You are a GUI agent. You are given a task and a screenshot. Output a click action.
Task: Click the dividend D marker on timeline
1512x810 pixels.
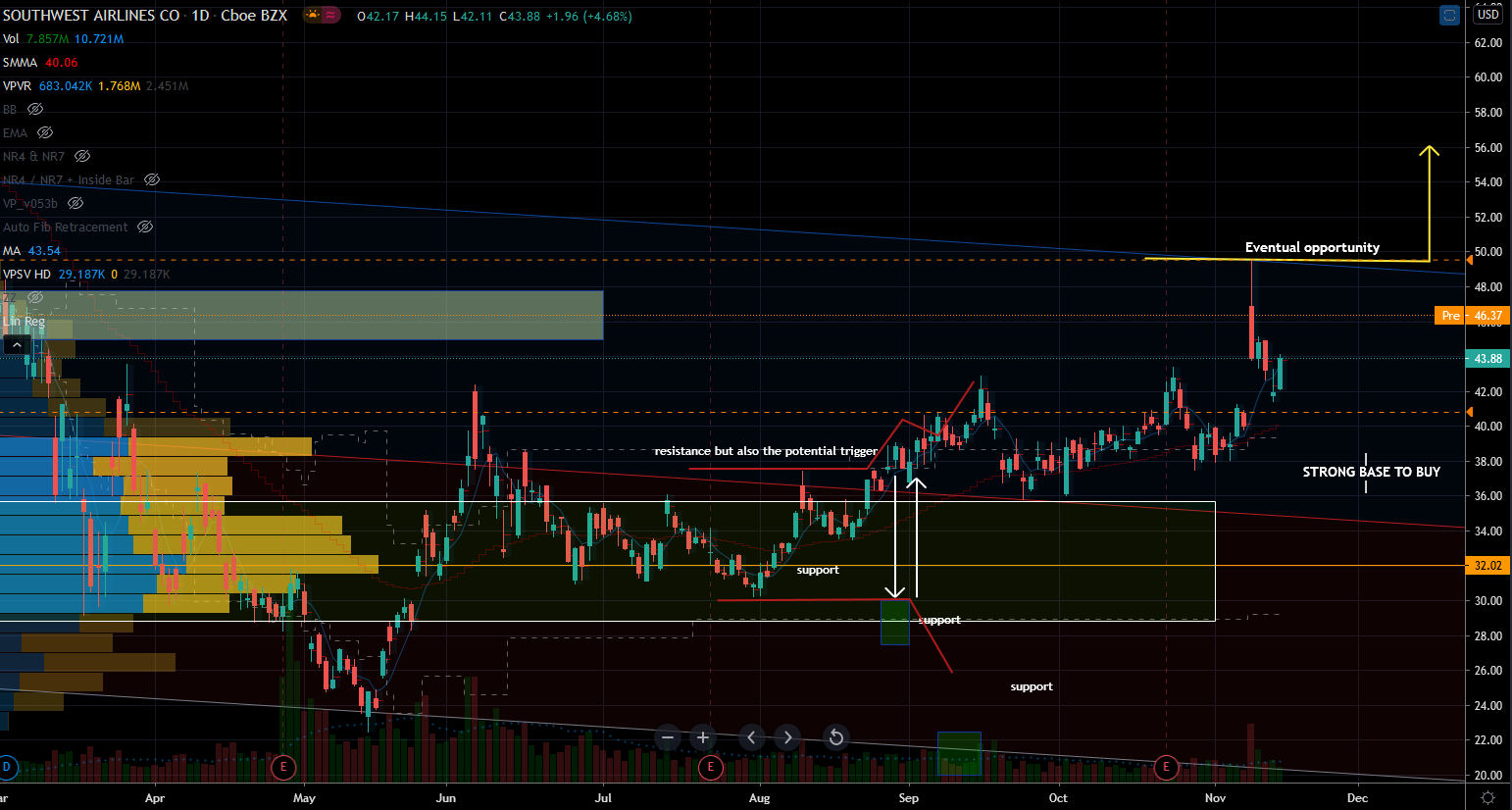[x=7, y=767]
